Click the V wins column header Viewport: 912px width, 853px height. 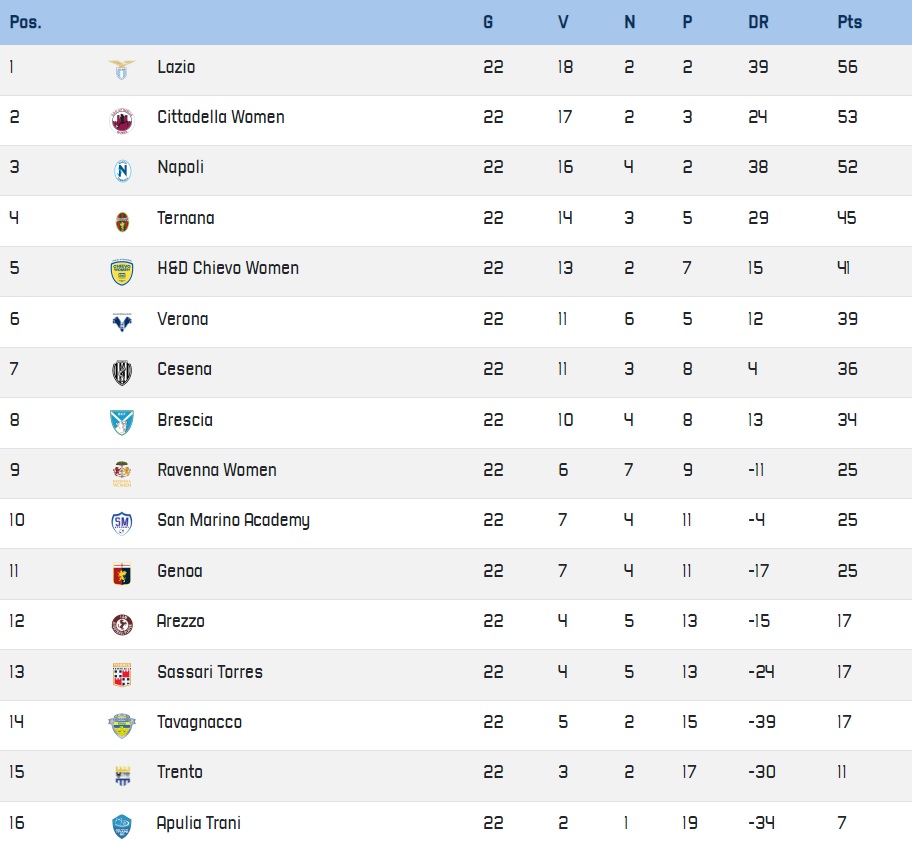(563, 22)
